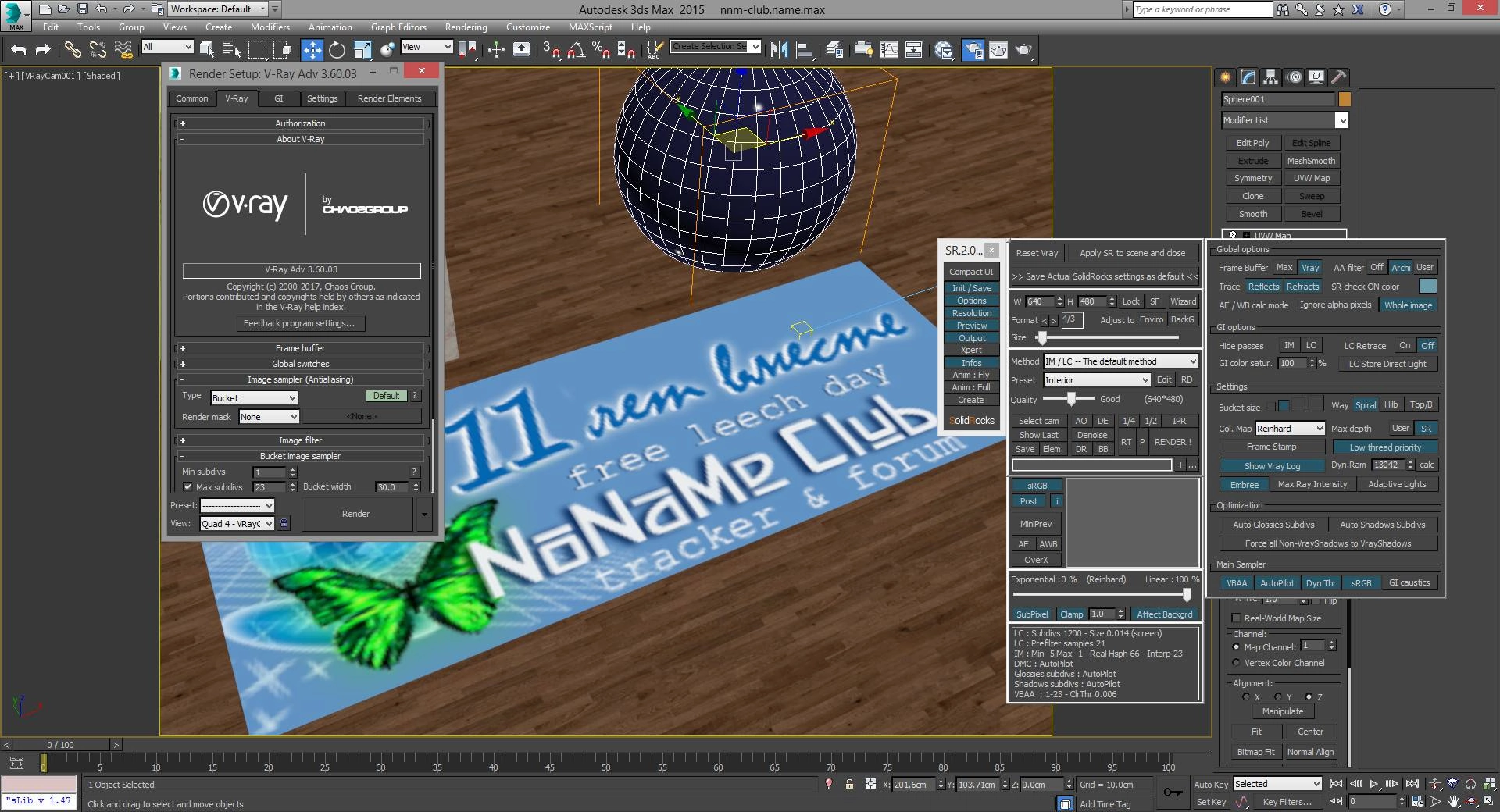Open the Method IM / LC dropdown
The width and height of the screenshot is (1500, 812).
(x=1120, y=361)
